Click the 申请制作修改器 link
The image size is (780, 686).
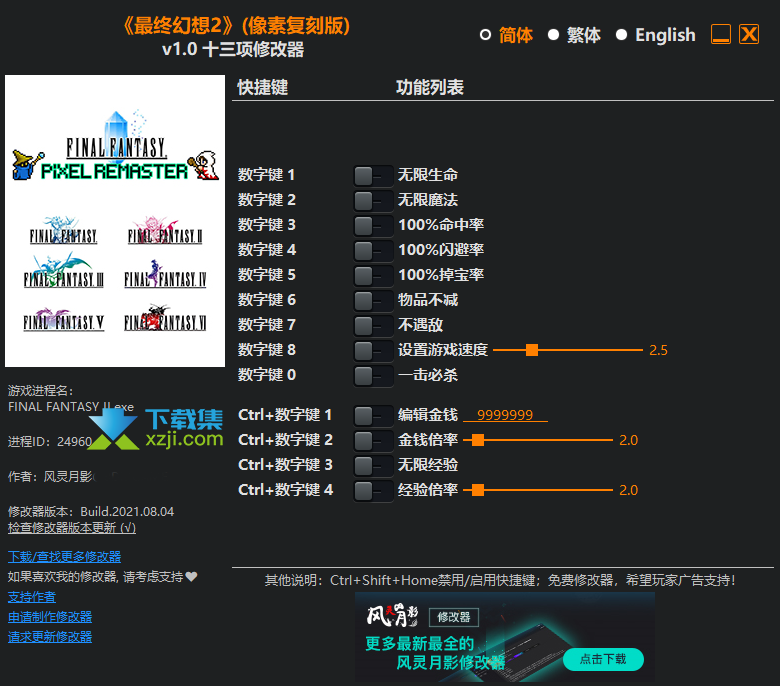coord(50,617)
